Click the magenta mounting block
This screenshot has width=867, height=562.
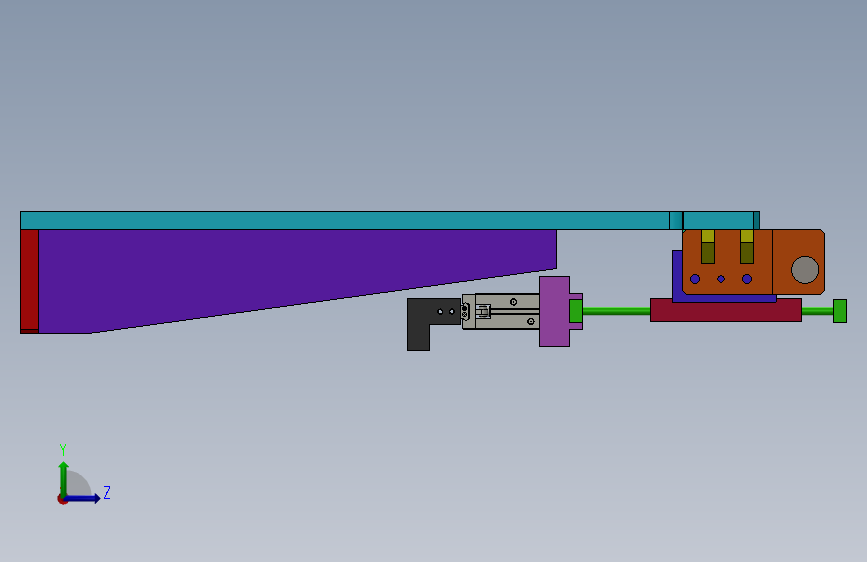[x=555, y=311]
